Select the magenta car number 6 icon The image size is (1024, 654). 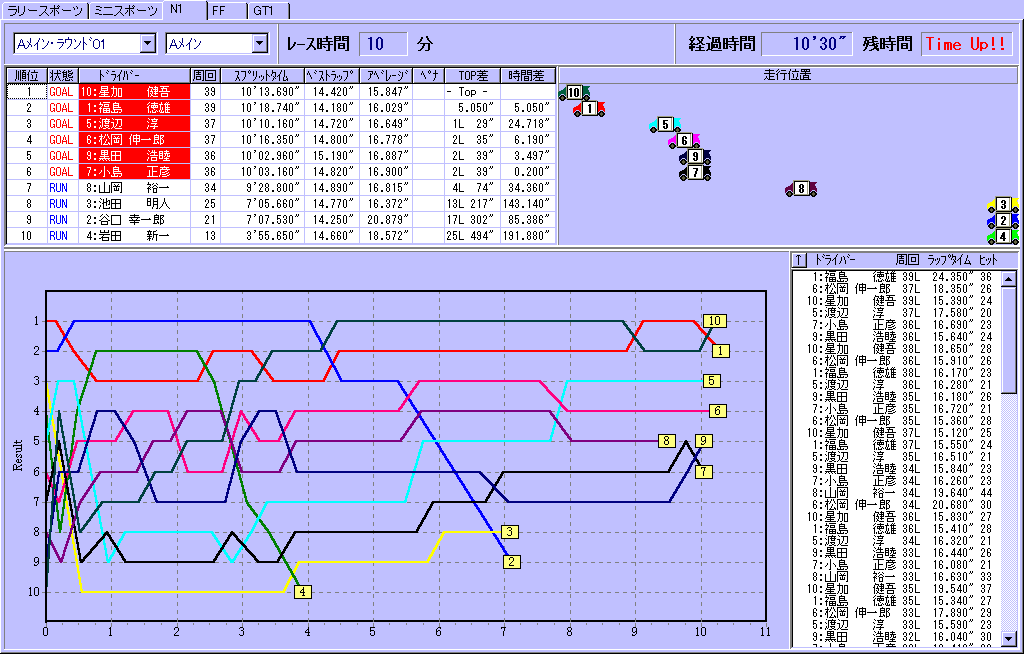click(683, 141)
